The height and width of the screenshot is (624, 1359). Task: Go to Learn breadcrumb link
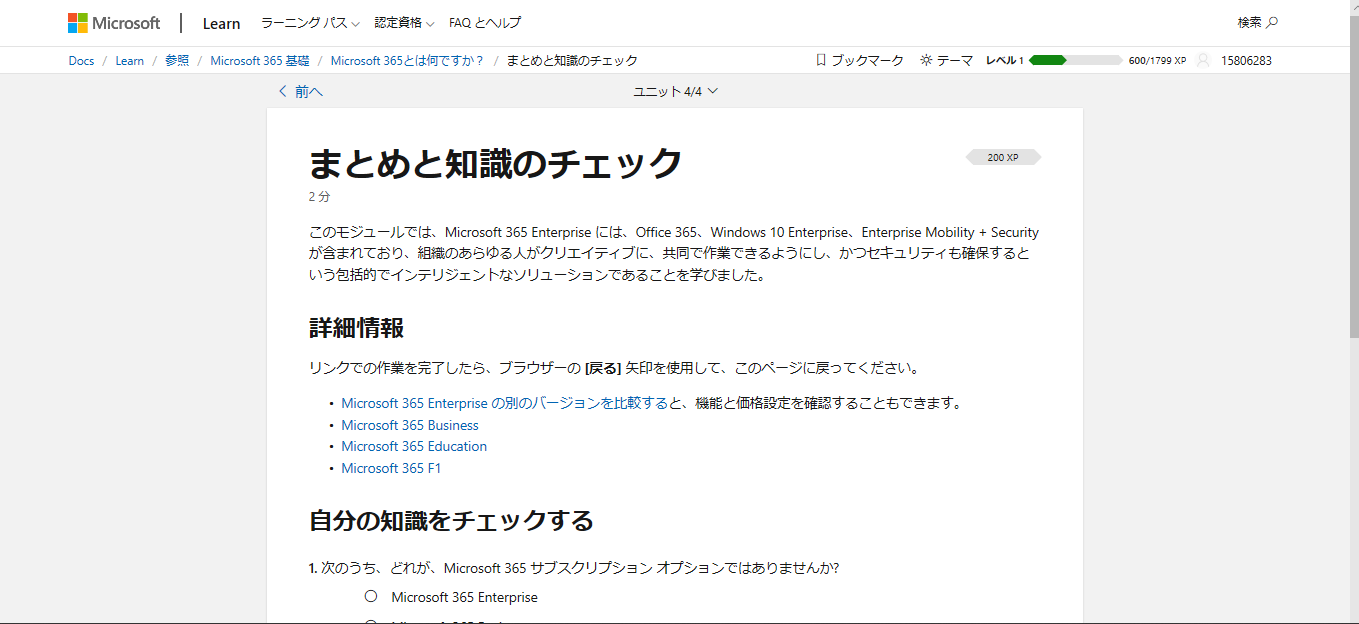[130, 61]
